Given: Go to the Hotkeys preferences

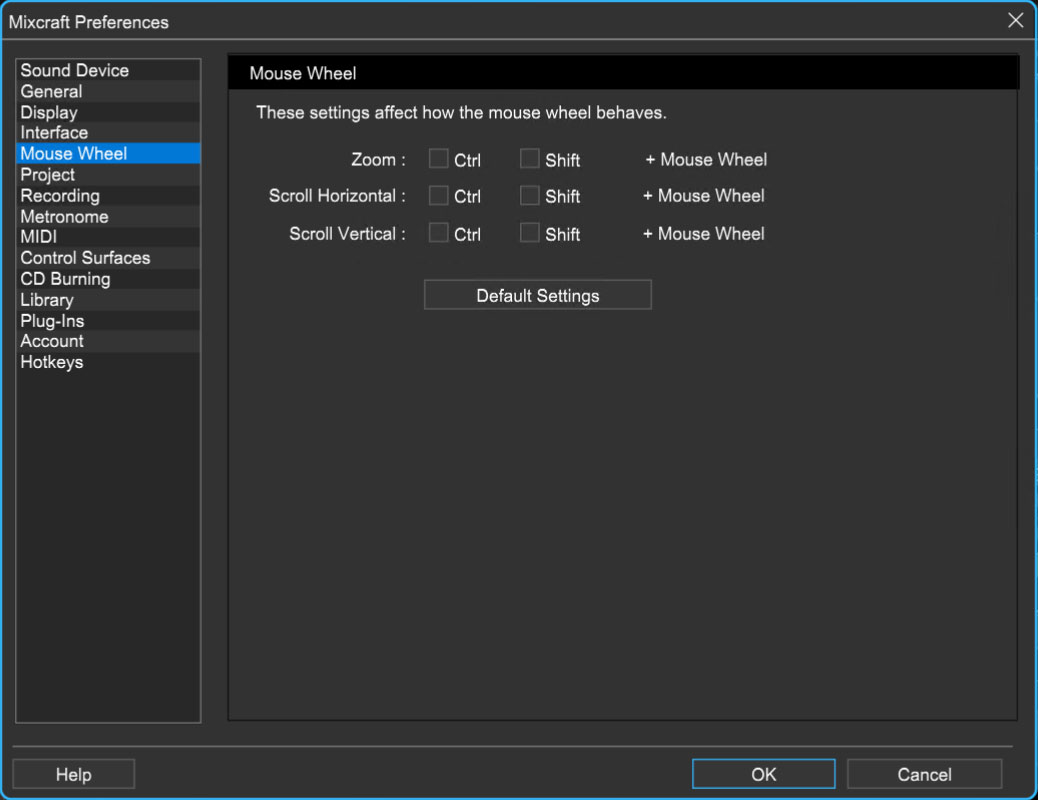Looking at the screenshot, I should (108, 362).
